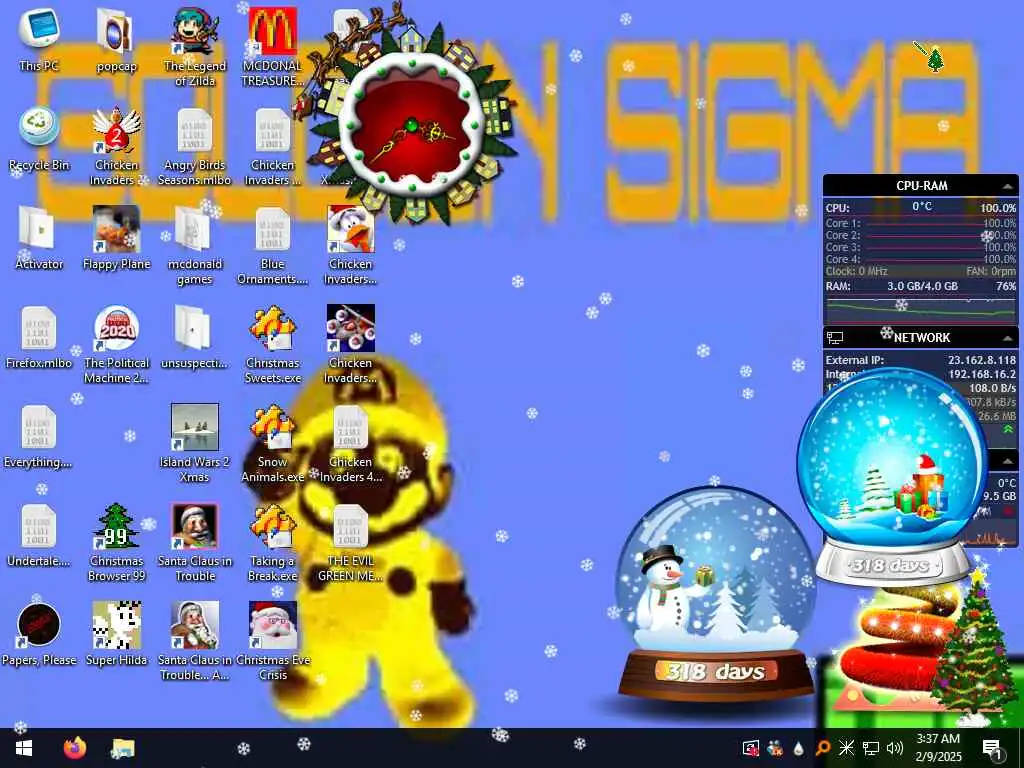The width and height of the screenshot is (1024, 768).
Task: Collapse the CPU-RAM widget panel
Action: pyautogui.click(x=1008, y=186)
